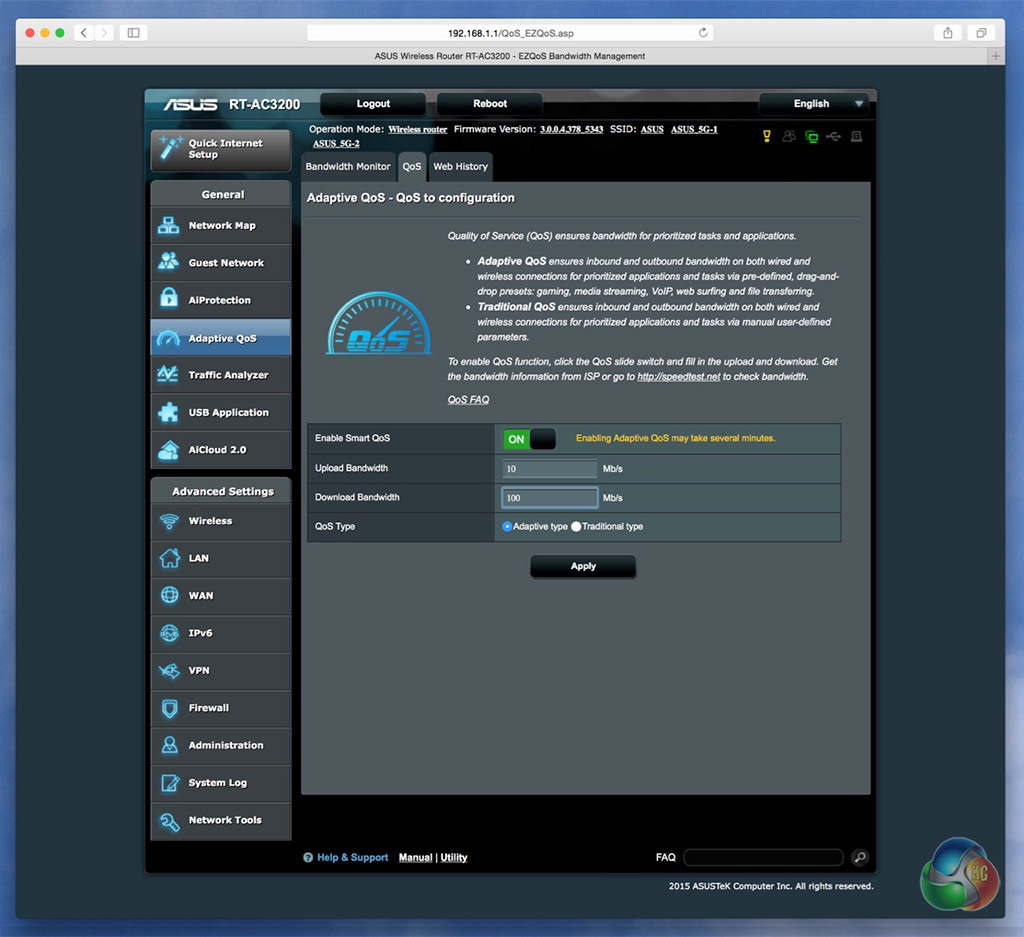The width and height of the screenshot is (1024, 937).
Task: Click the Help & Support link text
Action: pos(353,857)
